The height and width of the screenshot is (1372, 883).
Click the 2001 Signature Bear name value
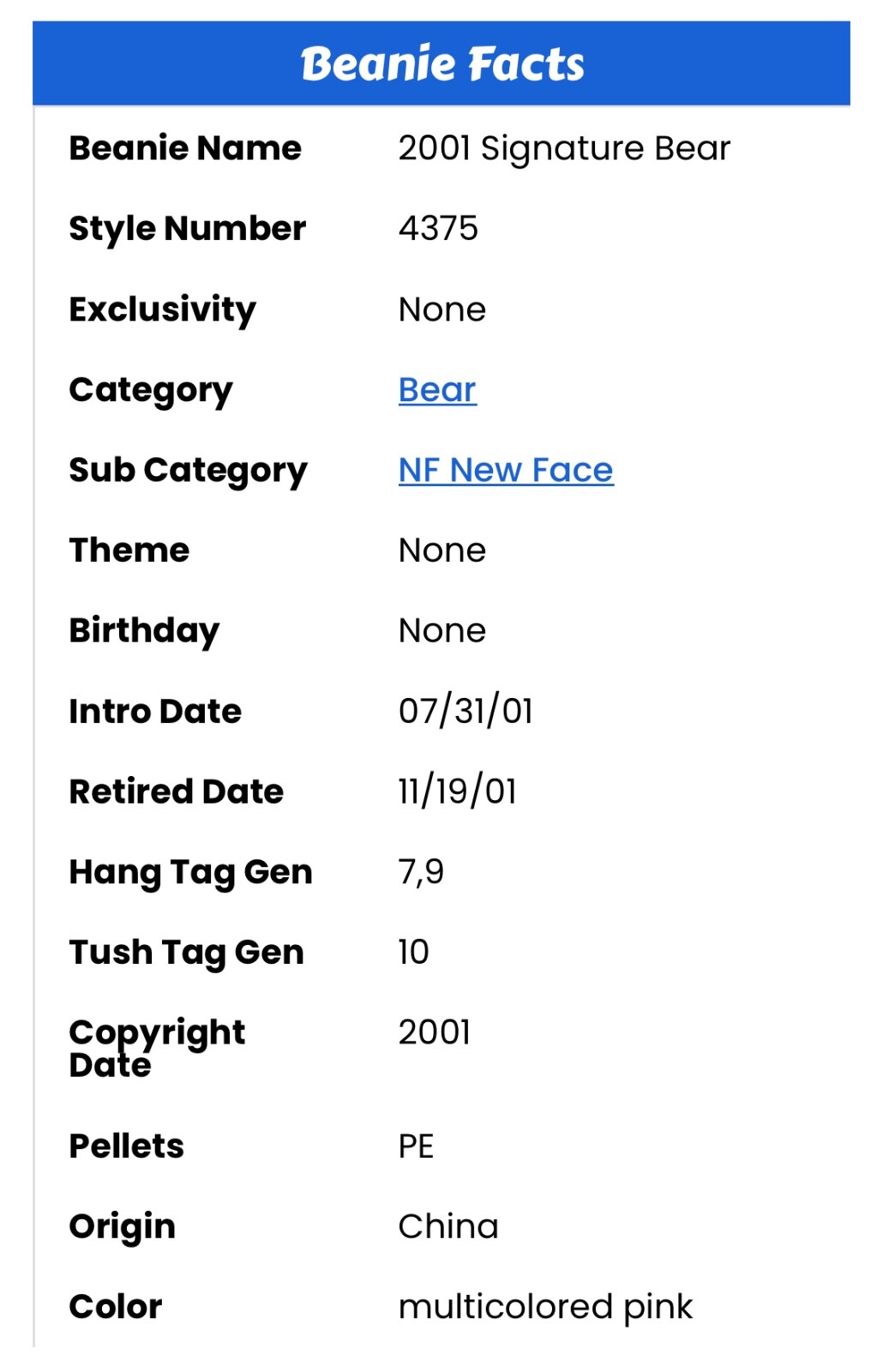(564, 148)
